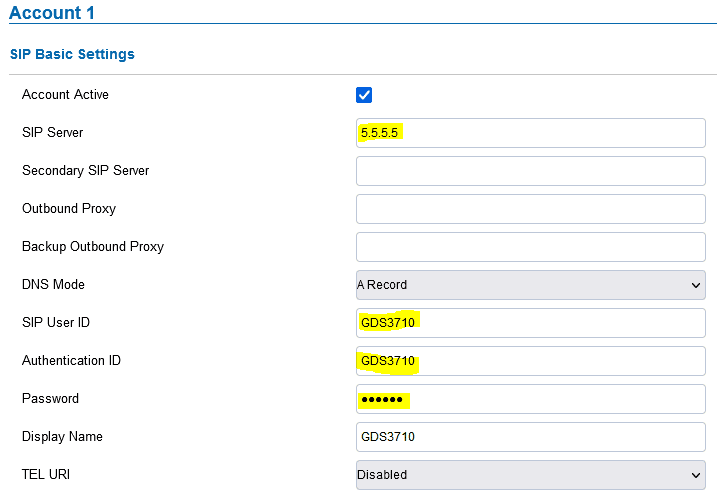The image size is (717, 502).
Task: Select the Backup Outbound Proxy input box
Action: coord(530,247)
